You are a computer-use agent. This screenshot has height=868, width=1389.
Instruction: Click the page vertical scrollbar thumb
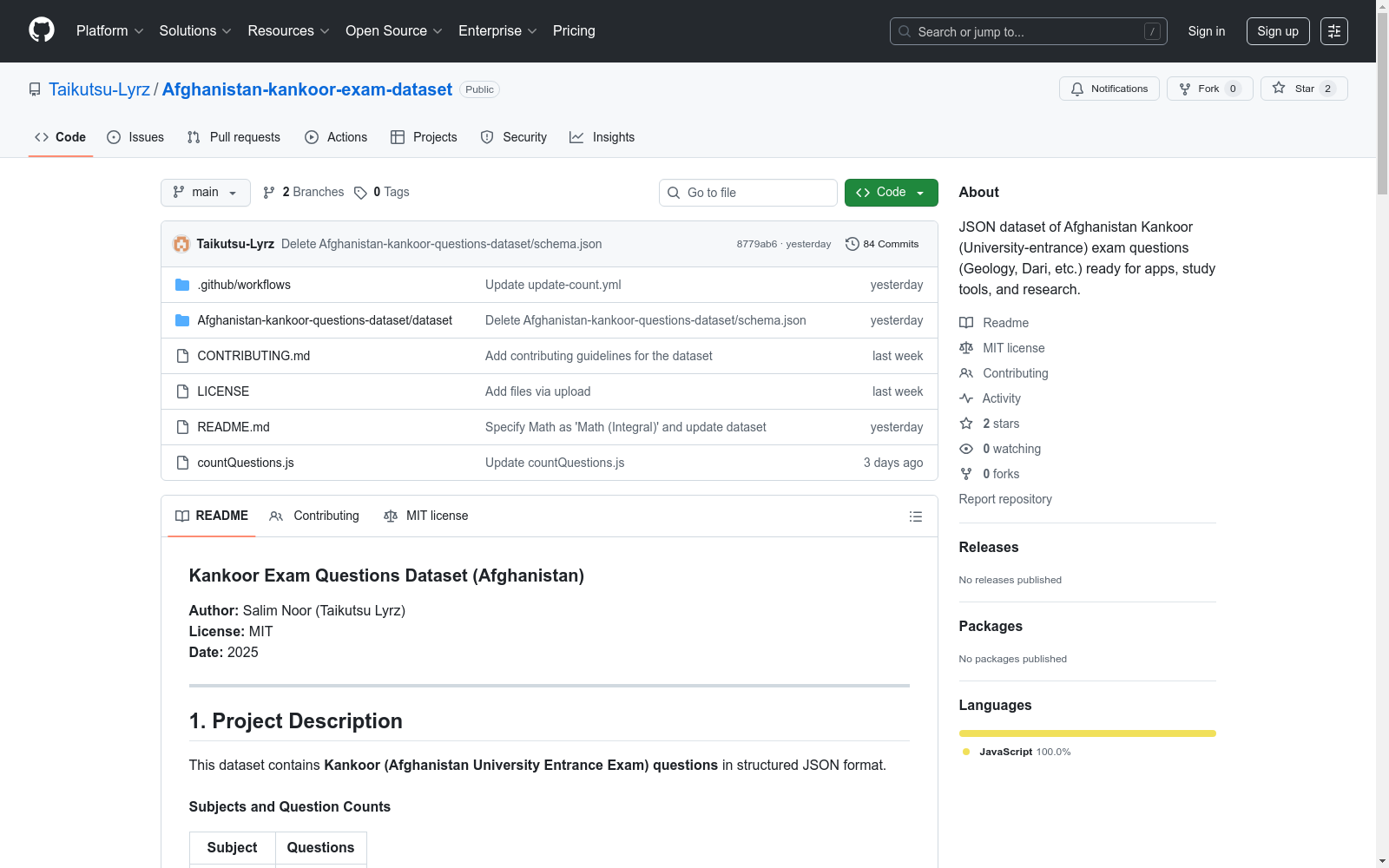pyautogui.click(x=1382, y=104)
